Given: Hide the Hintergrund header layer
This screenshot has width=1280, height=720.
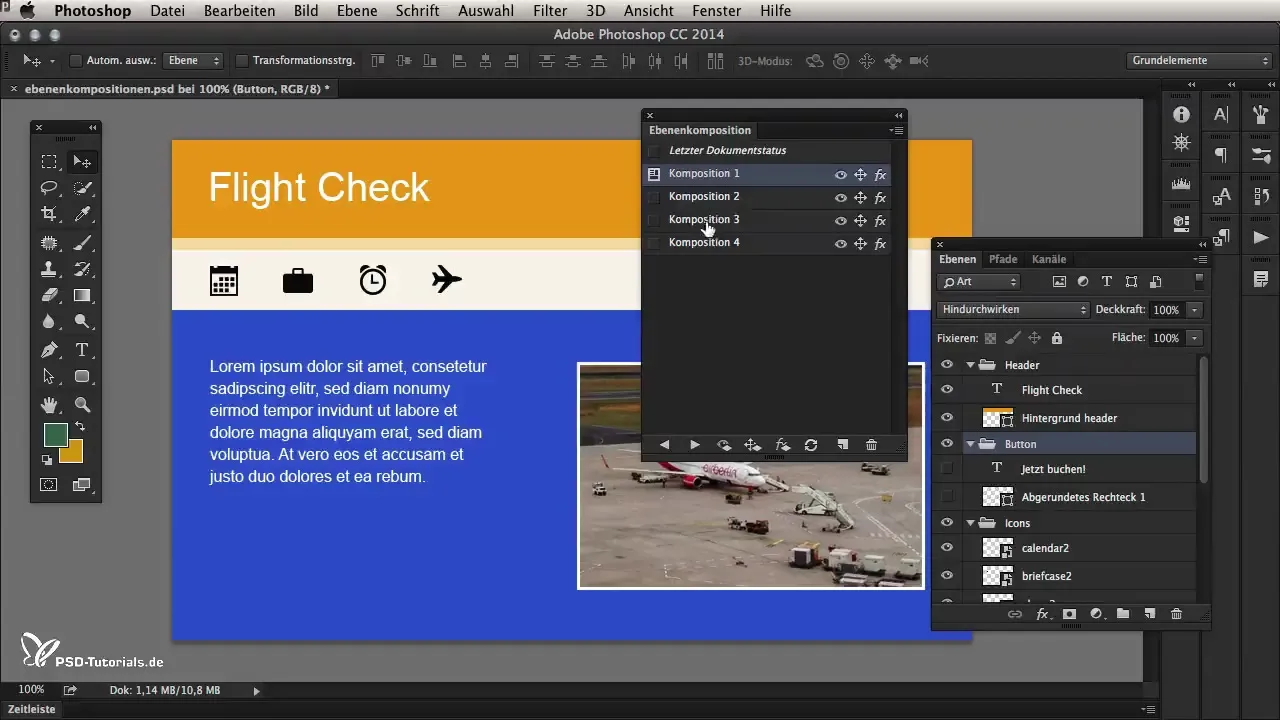Looking at the screenshot, I should (947, 417).
